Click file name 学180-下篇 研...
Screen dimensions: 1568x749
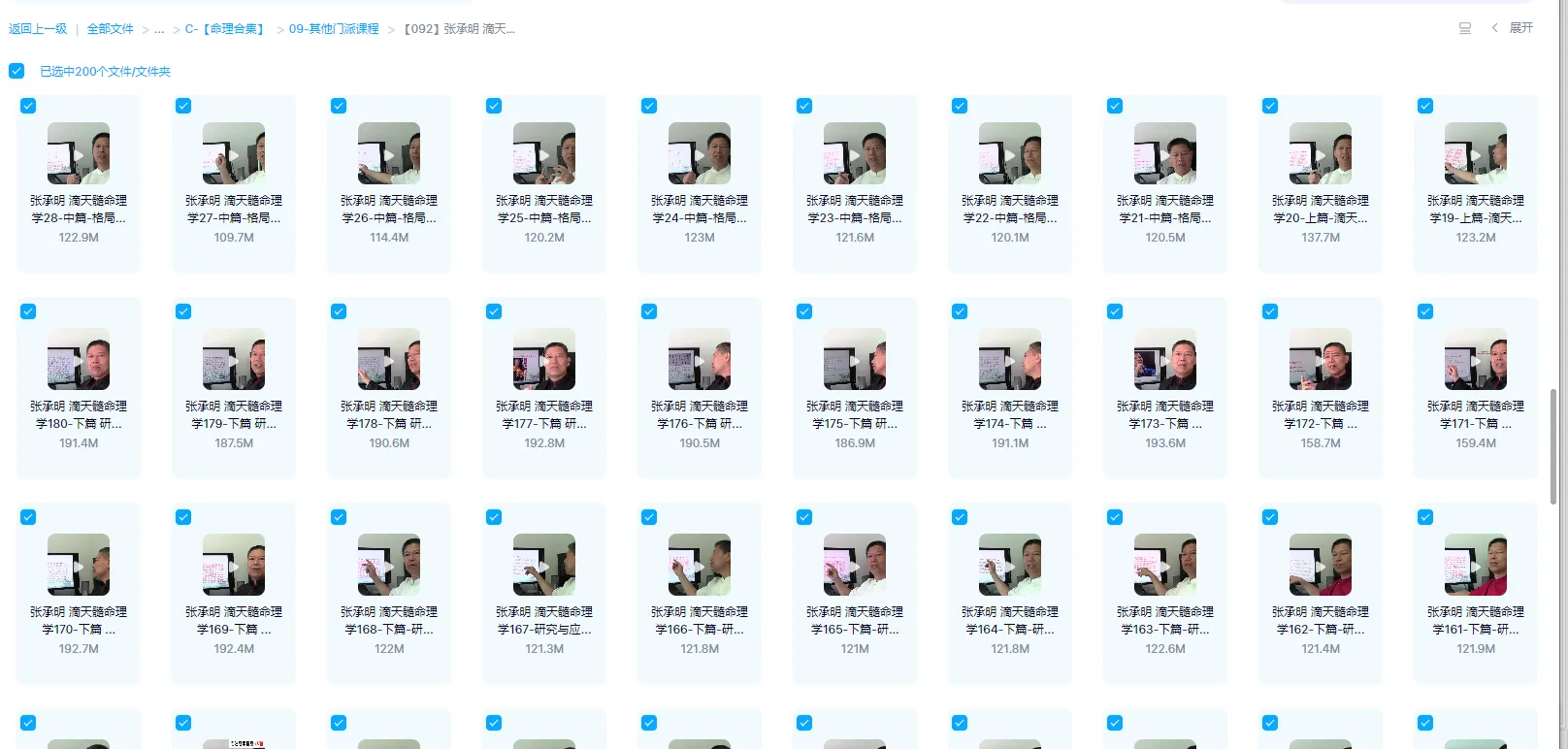79,415
